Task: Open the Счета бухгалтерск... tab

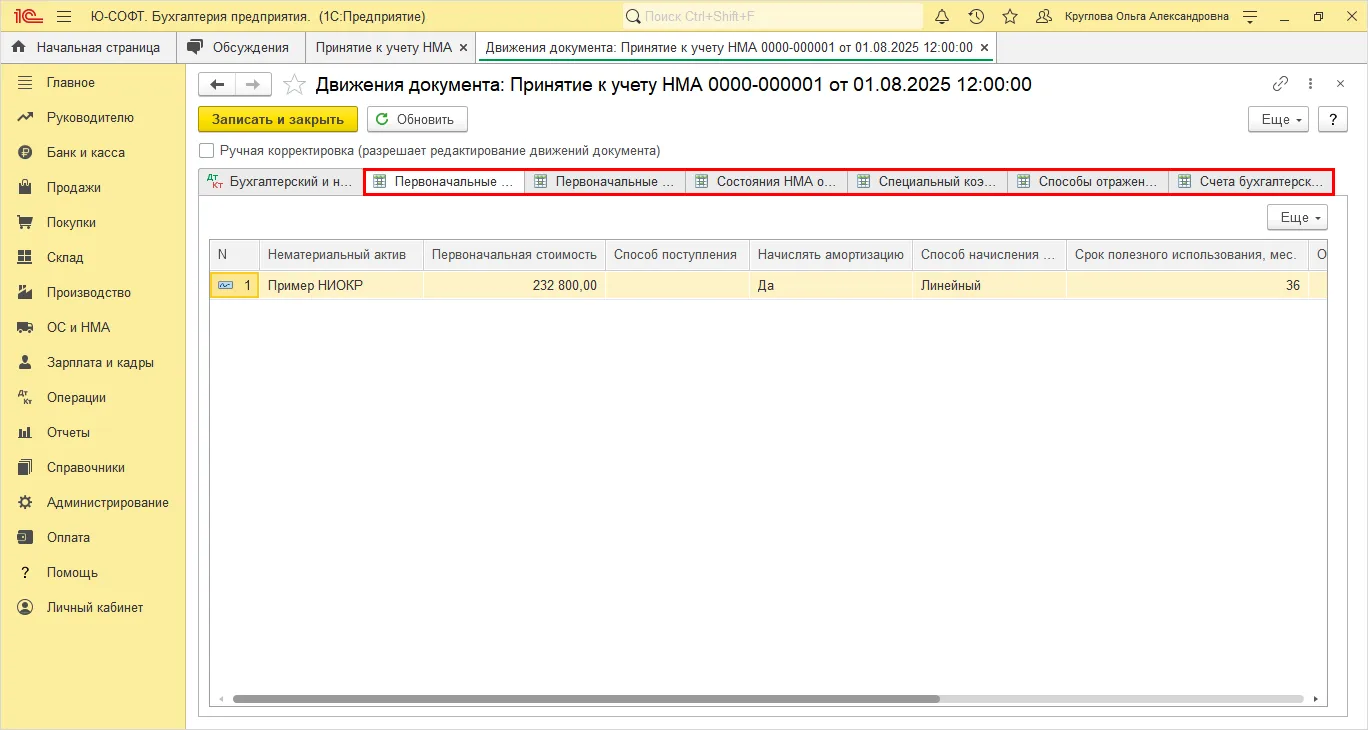Action: (x=1250, y=182)
